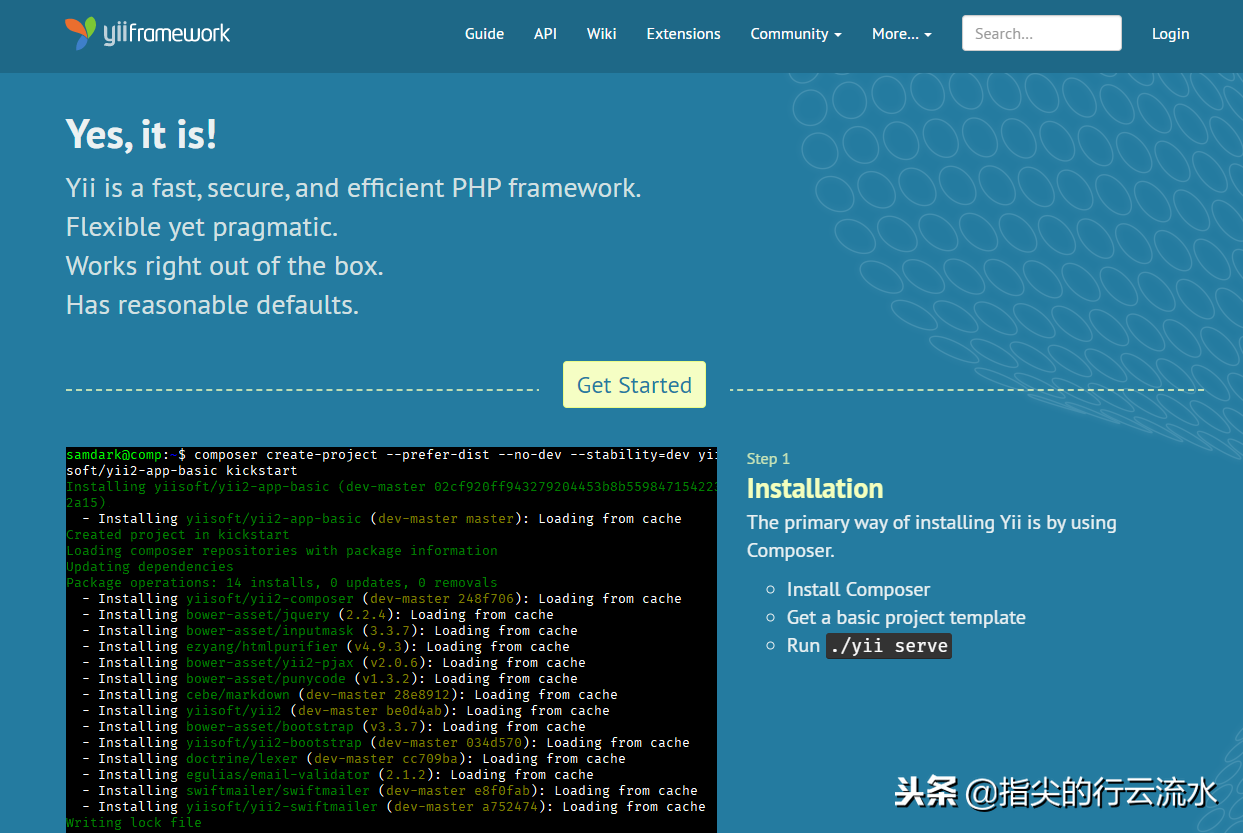Click terminal line 'Created project in kickstart'

pyautogui.click(x=178, y=534)
